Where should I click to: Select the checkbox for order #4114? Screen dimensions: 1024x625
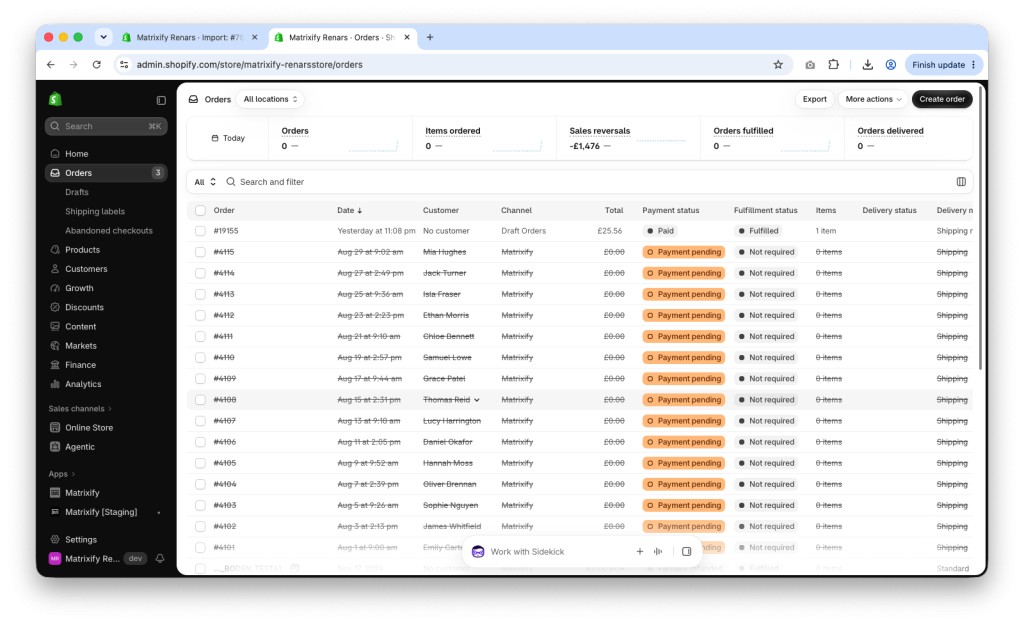(x=200, y=273)
